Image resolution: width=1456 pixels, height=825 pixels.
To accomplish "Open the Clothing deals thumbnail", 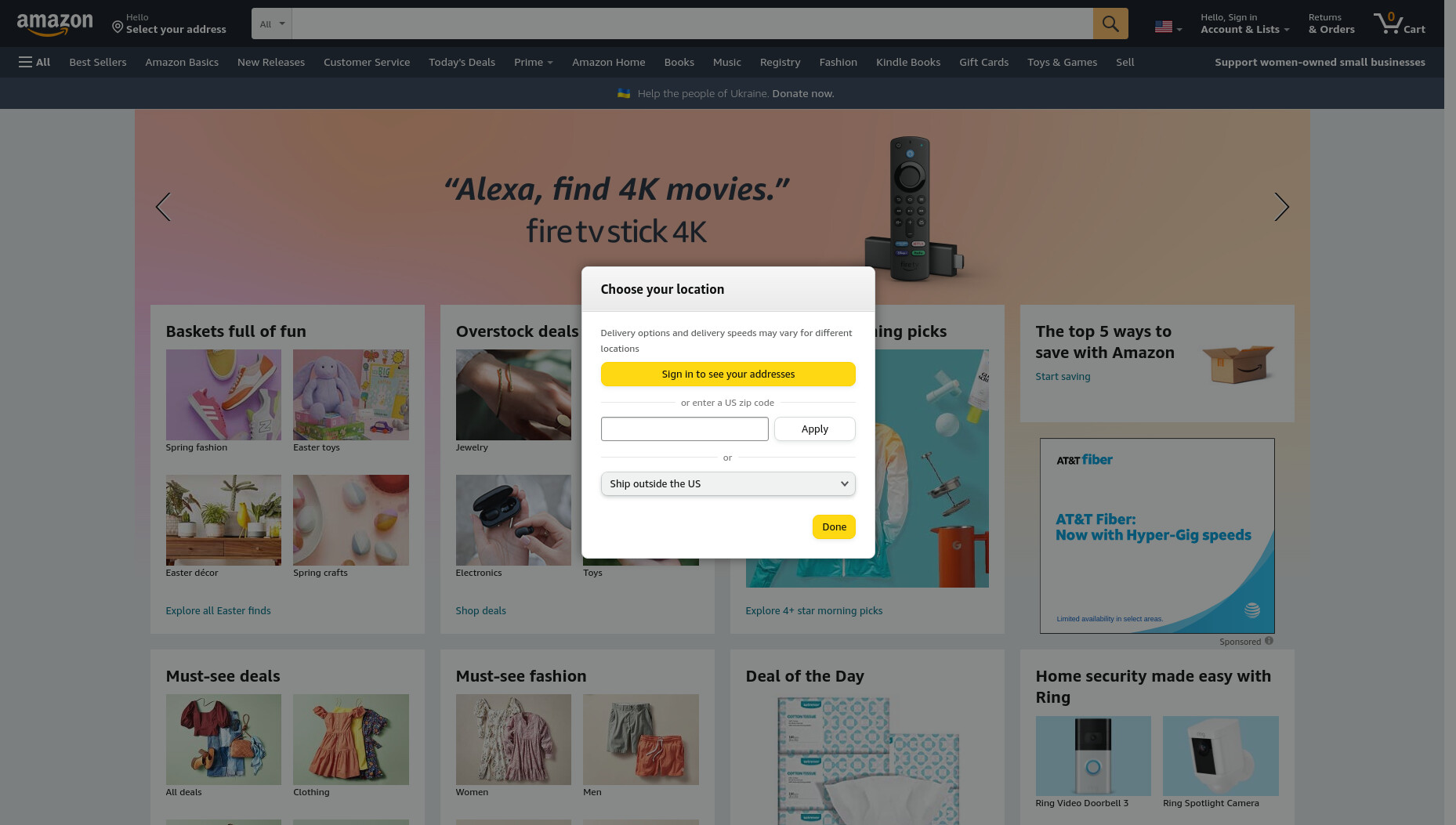I will coord(350,740).
